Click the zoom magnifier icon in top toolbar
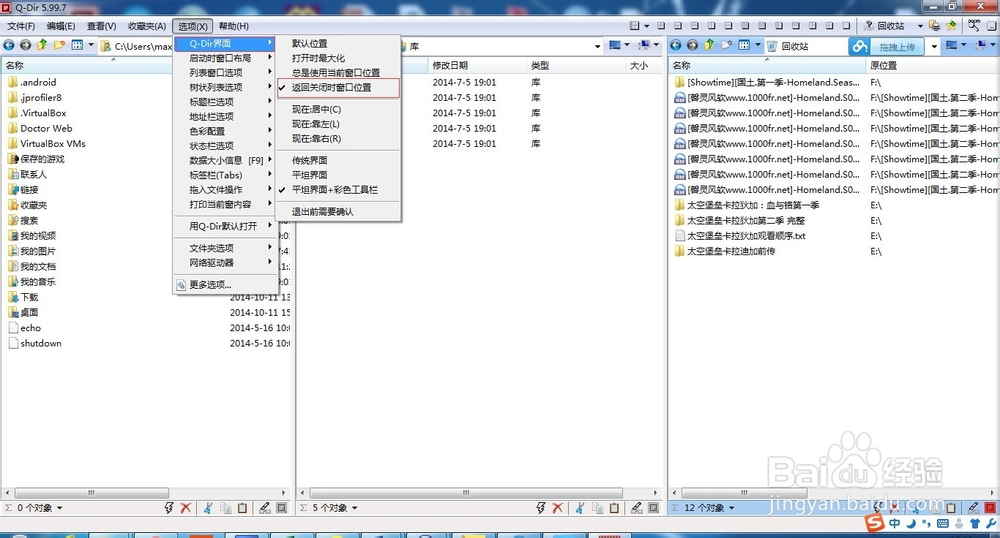 tap(974, 25)
